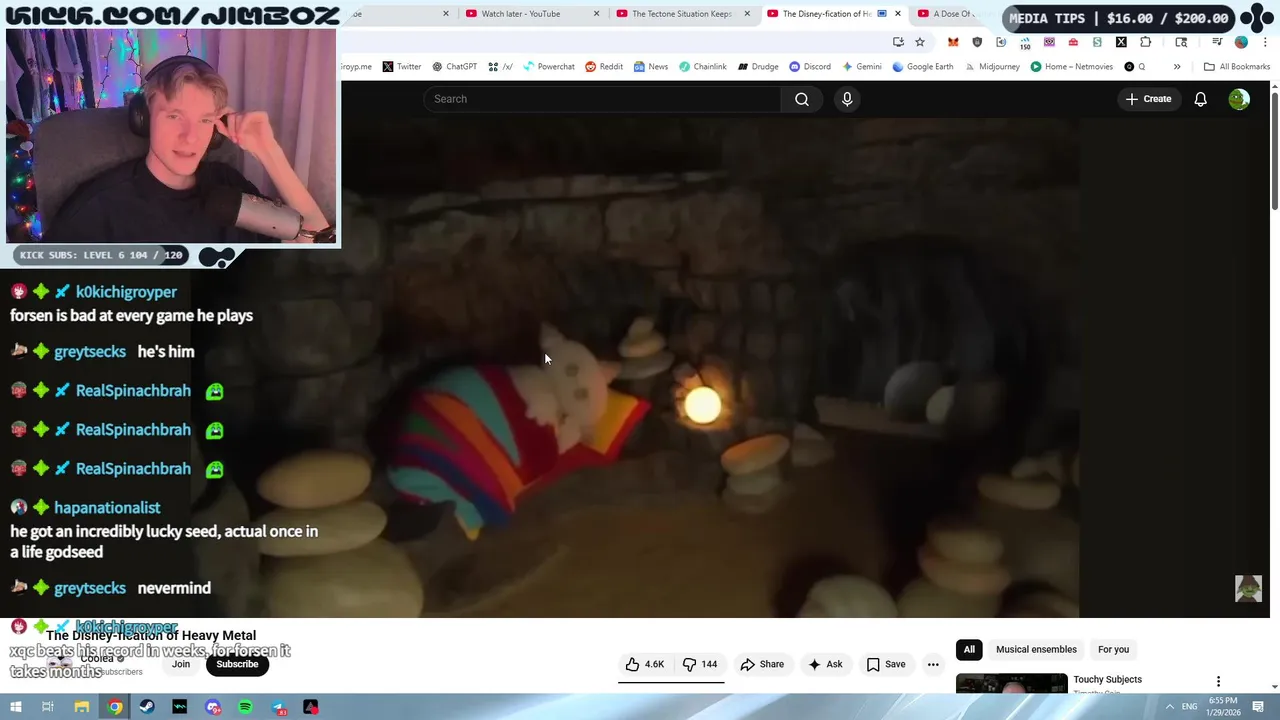Image resolution: width=1280 pixels, height=720 pixels.
Task: Click the YouTube search magnifier button
Action: click(802, 99)
